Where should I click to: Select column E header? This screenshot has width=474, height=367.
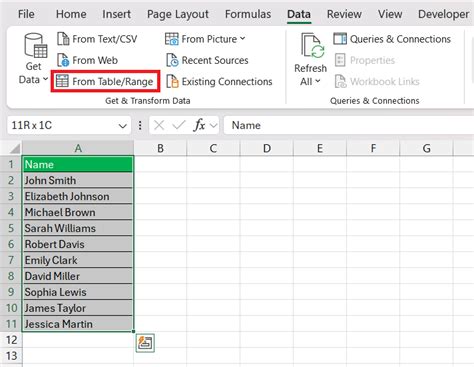tap(320, 148)
